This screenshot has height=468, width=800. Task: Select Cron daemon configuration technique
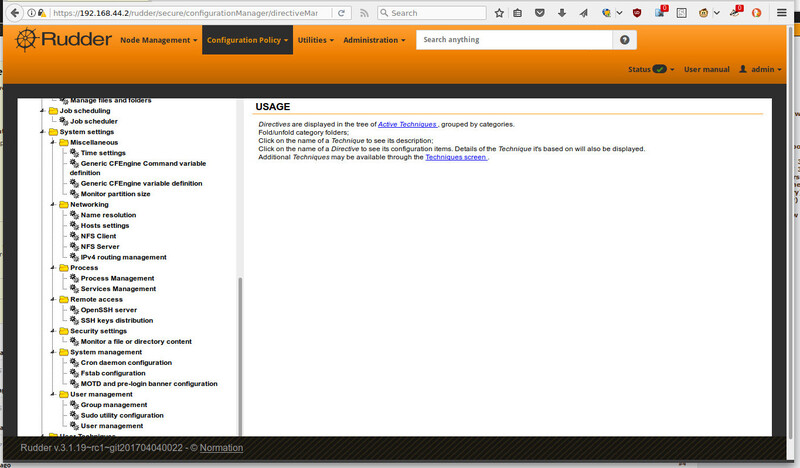(x=126, y=362)
